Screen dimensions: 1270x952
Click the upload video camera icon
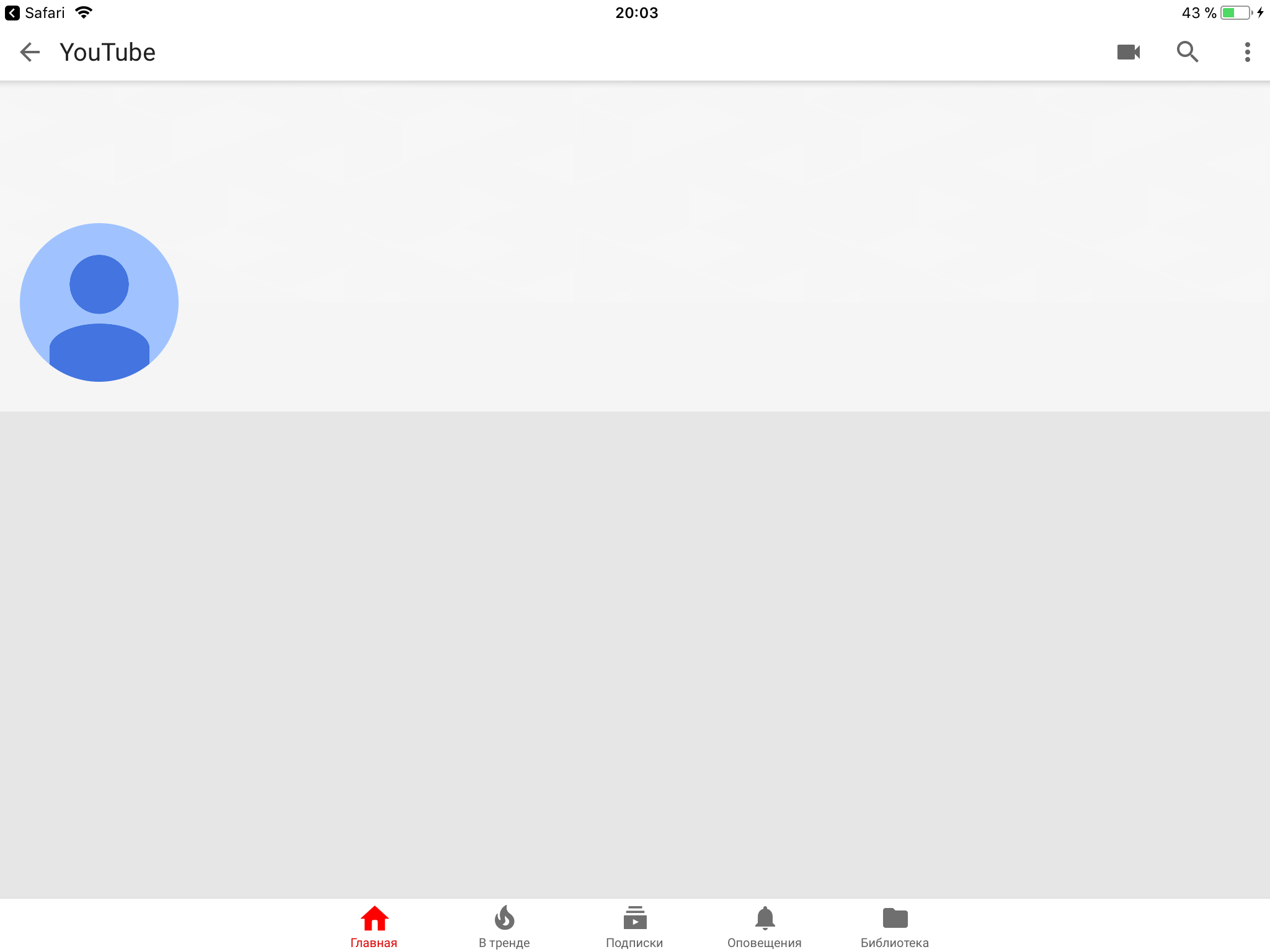[1127, 52]
